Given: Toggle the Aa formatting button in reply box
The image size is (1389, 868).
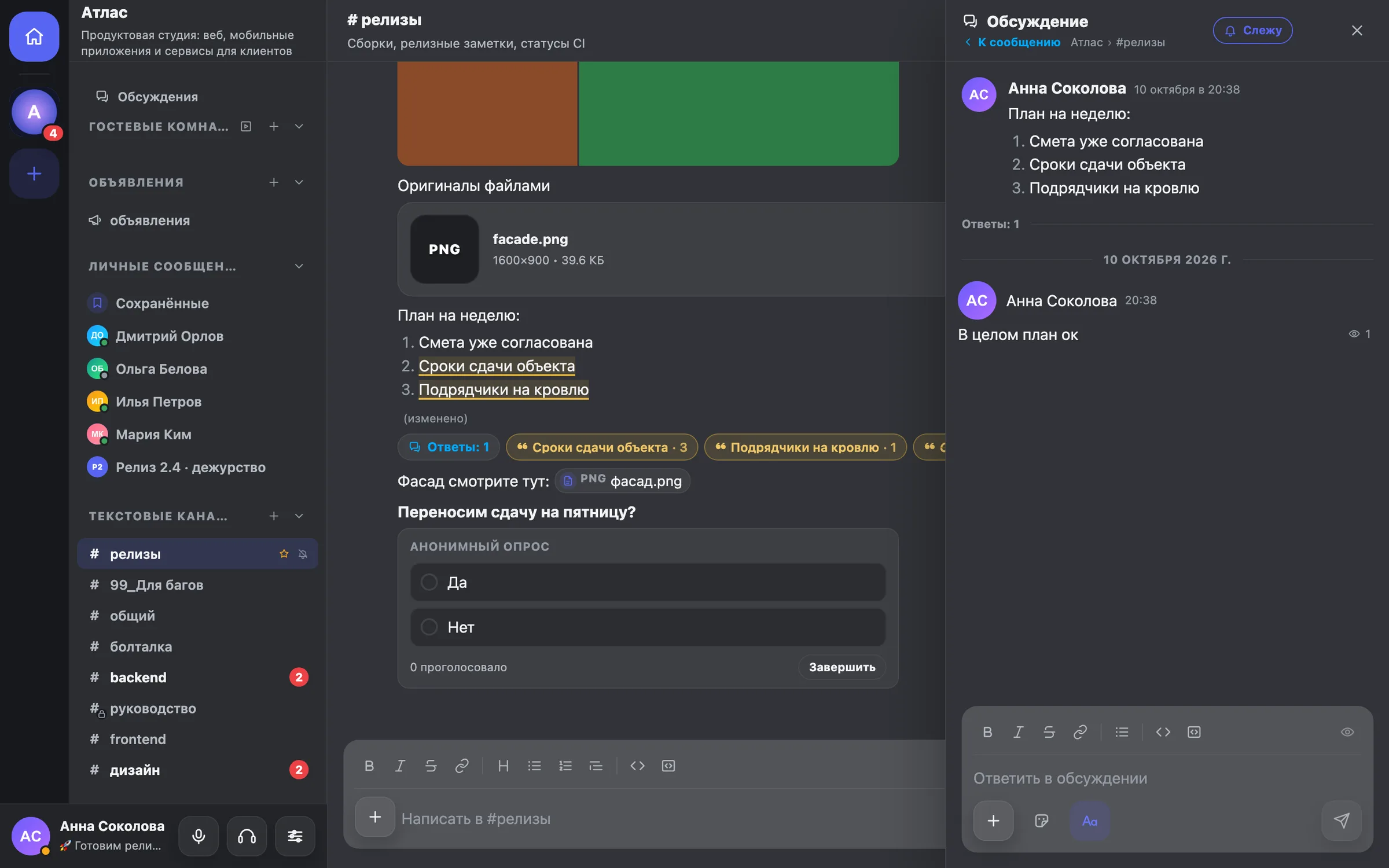Looking at the screenshot, I should (x=1090, y=821).
